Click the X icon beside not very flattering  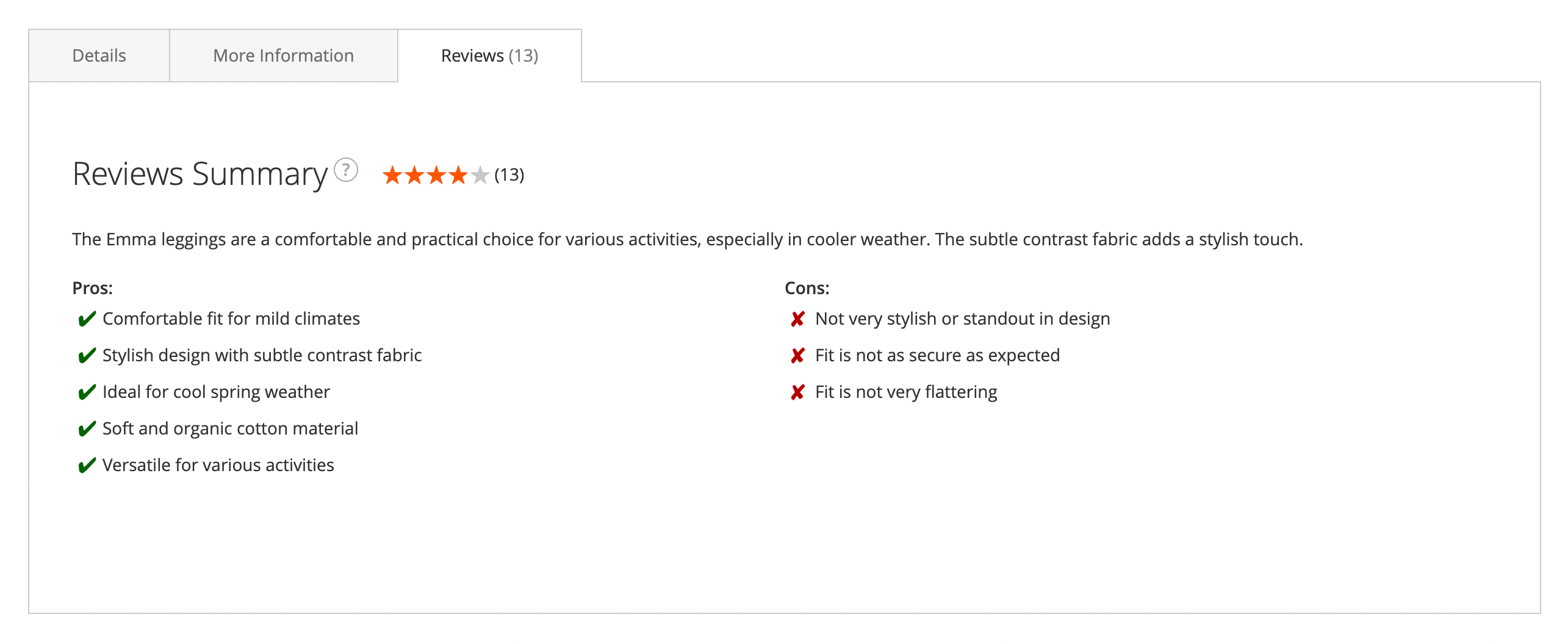[x=797, y=392]
